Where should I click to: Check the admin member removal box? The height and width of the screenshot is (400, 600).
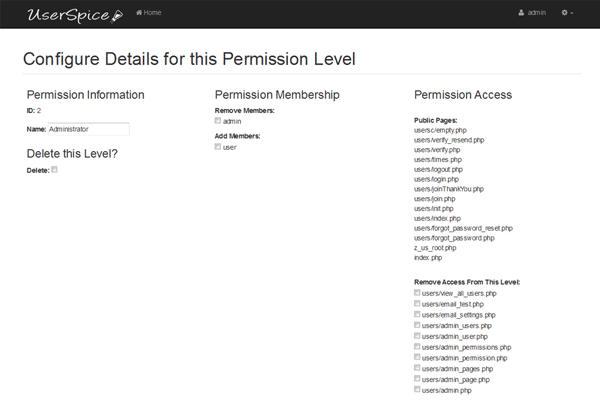218,120
